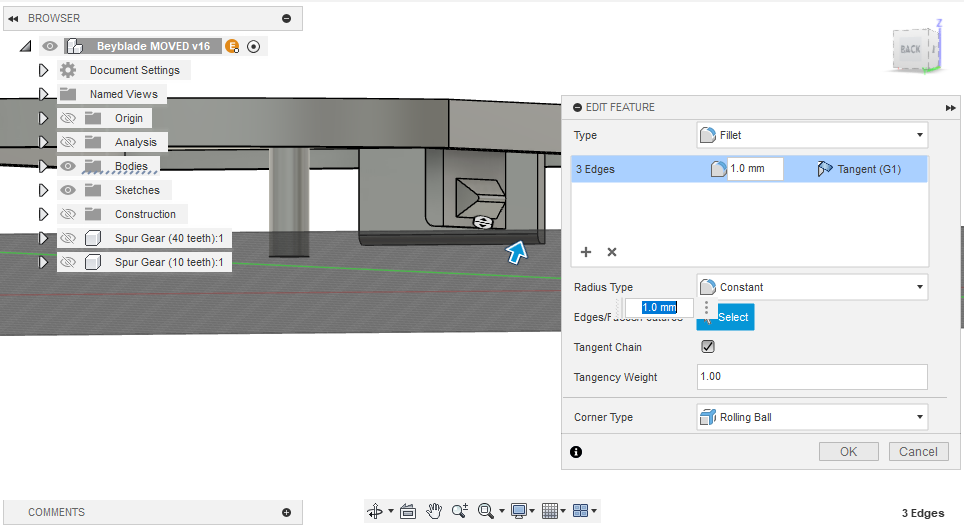Show the hidden Origin folder
The width and height of the screenshot is (964, 527).
pyautogui.click(x=68, y=118)
